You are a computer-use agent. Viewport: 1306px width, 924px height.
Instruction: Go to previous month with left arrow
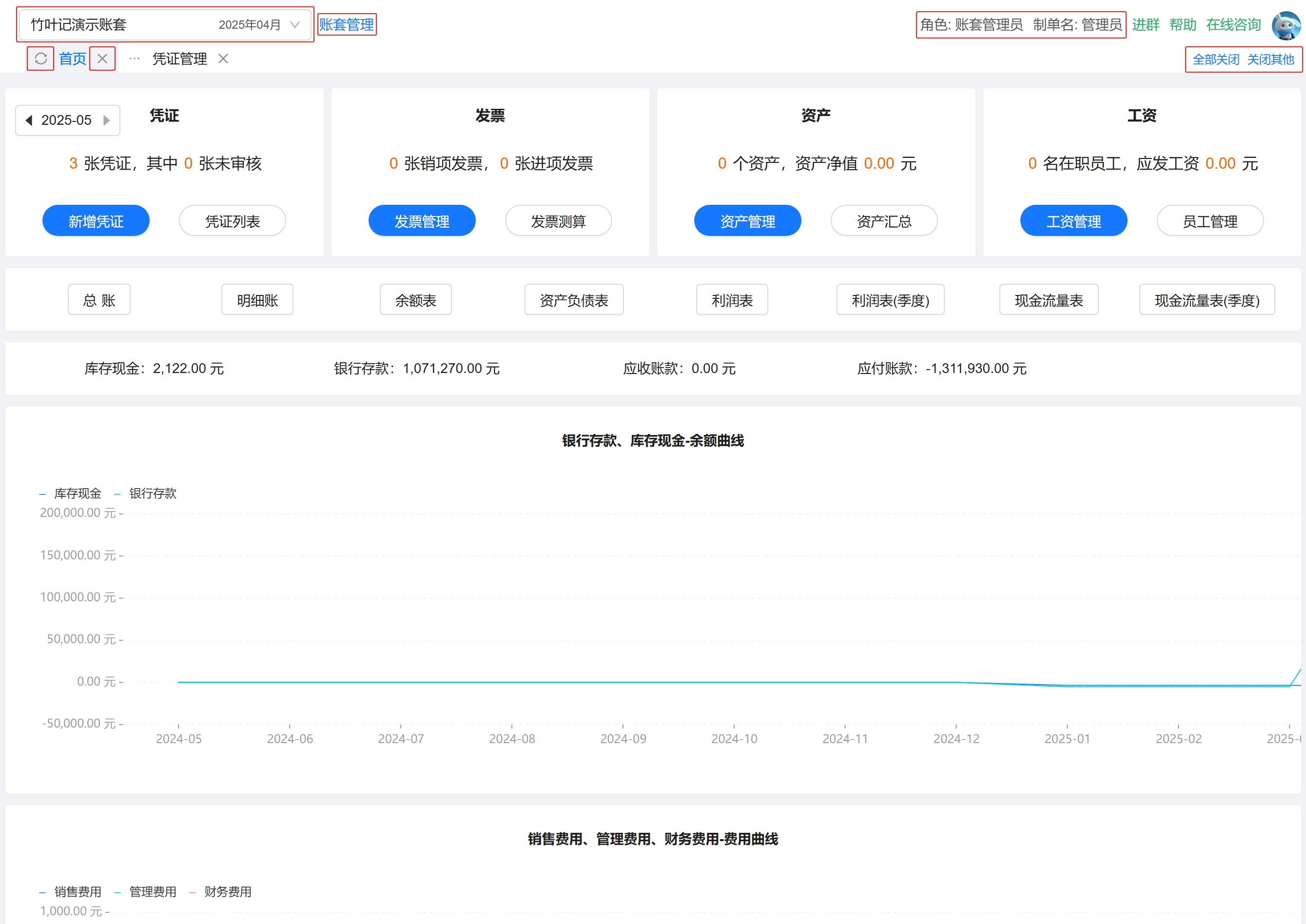pos(29,120)
